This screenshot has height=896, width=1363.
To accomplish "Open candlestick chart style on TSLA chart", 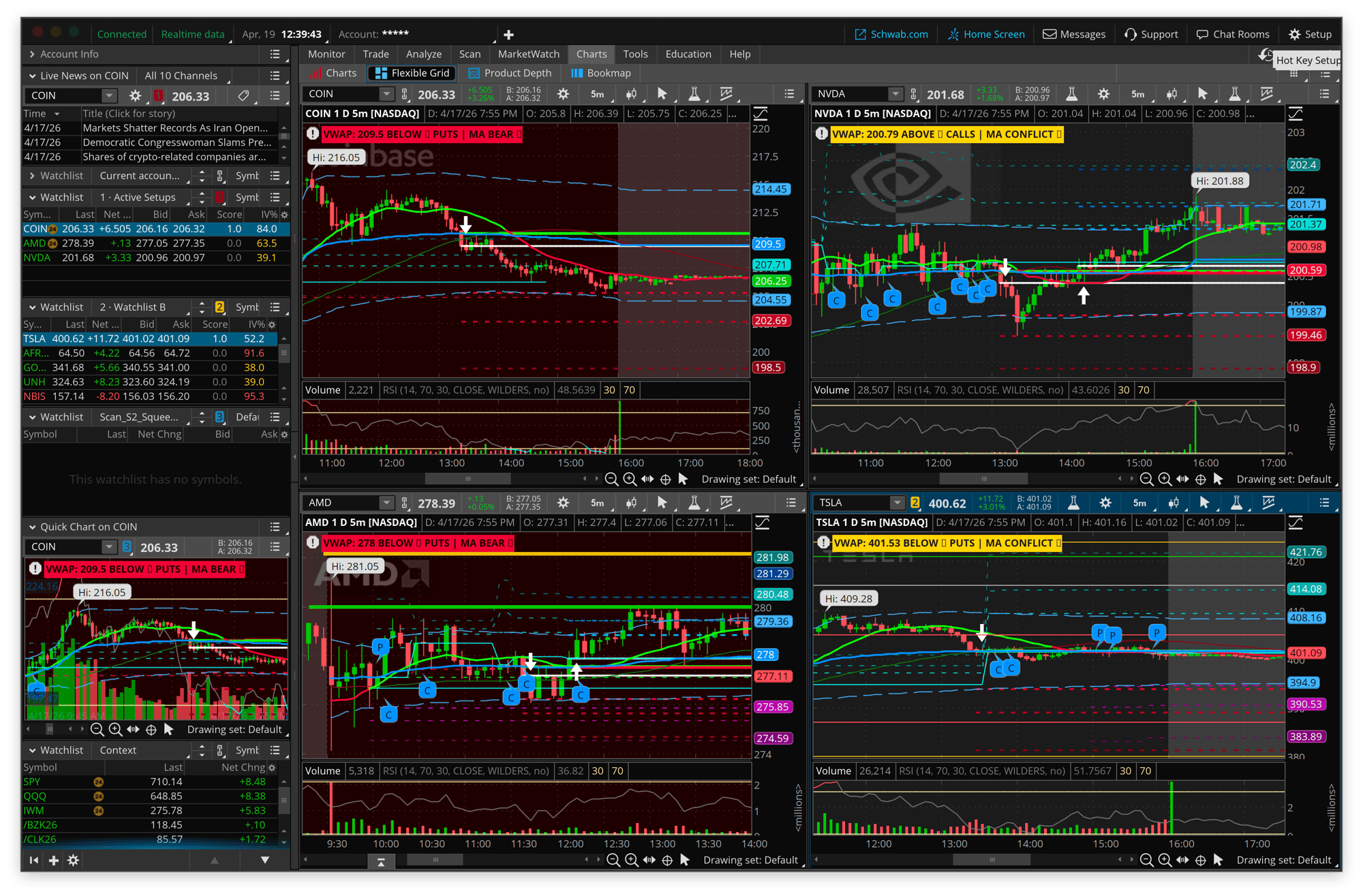I will coord(1174,503).
